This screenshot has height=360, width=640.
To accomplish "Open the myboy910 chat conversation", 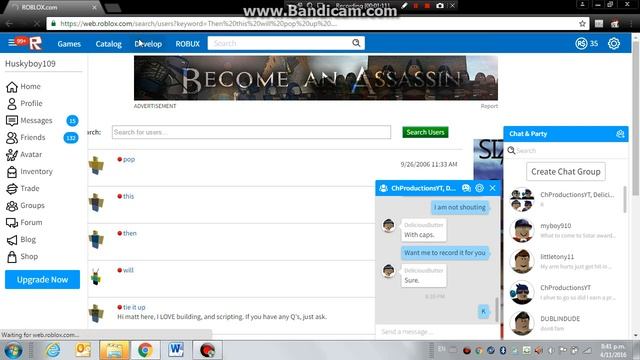I will (566, 230).
